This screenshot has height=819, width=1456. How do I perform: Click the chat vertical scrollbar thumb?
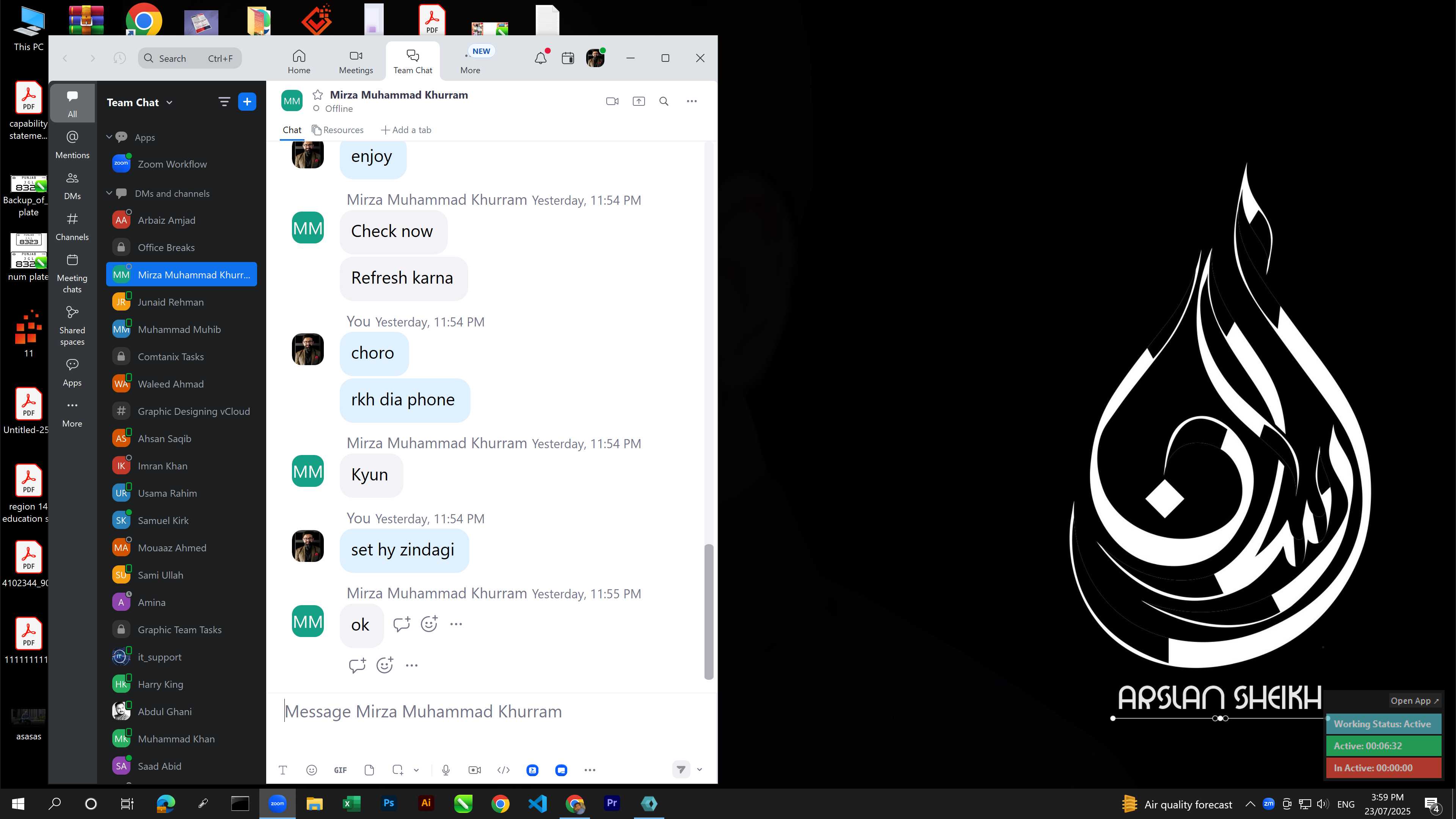coord(708,612)
